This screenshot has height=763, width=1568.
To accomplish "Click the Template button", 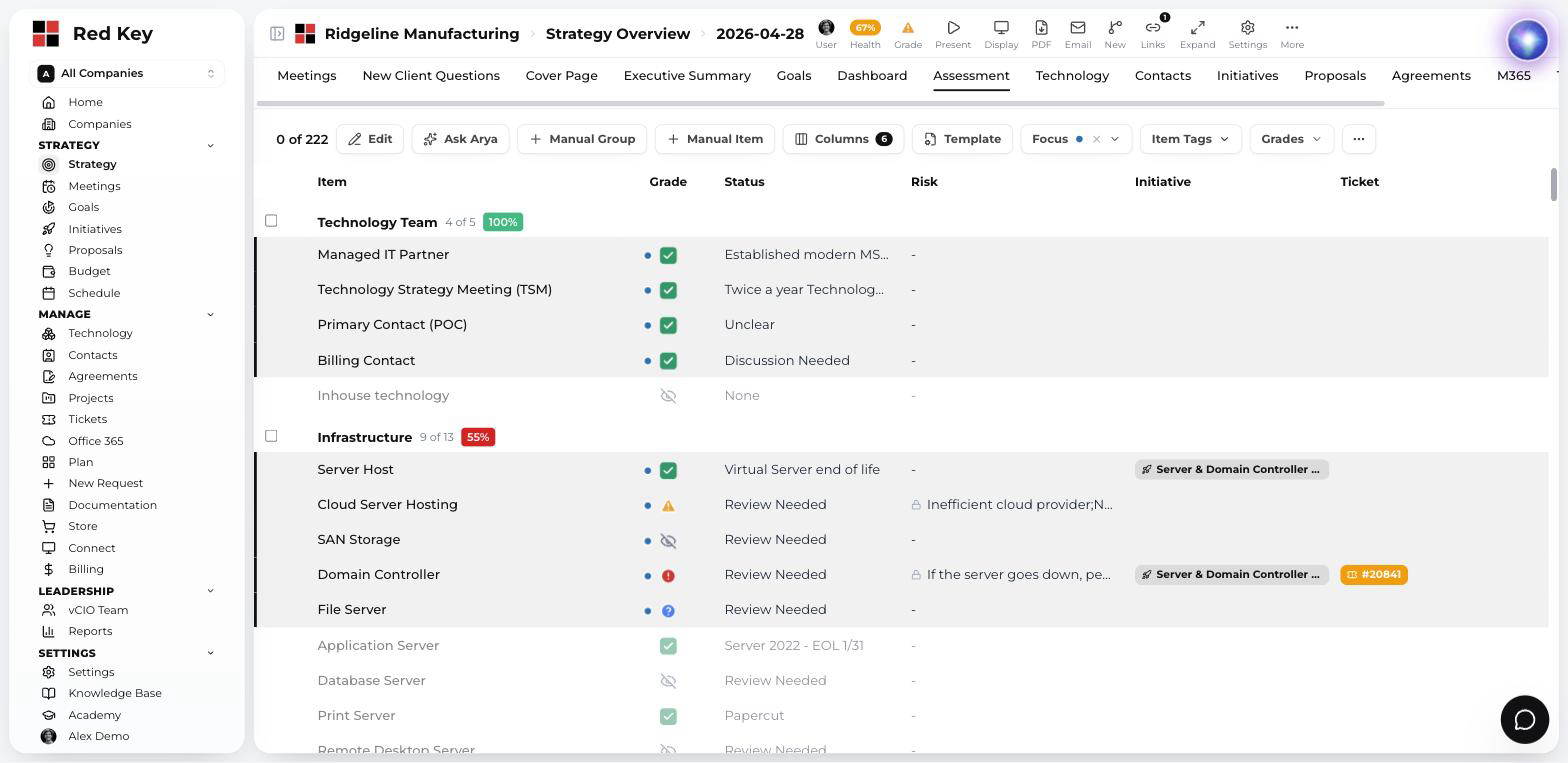I will (x=963, y=139).
